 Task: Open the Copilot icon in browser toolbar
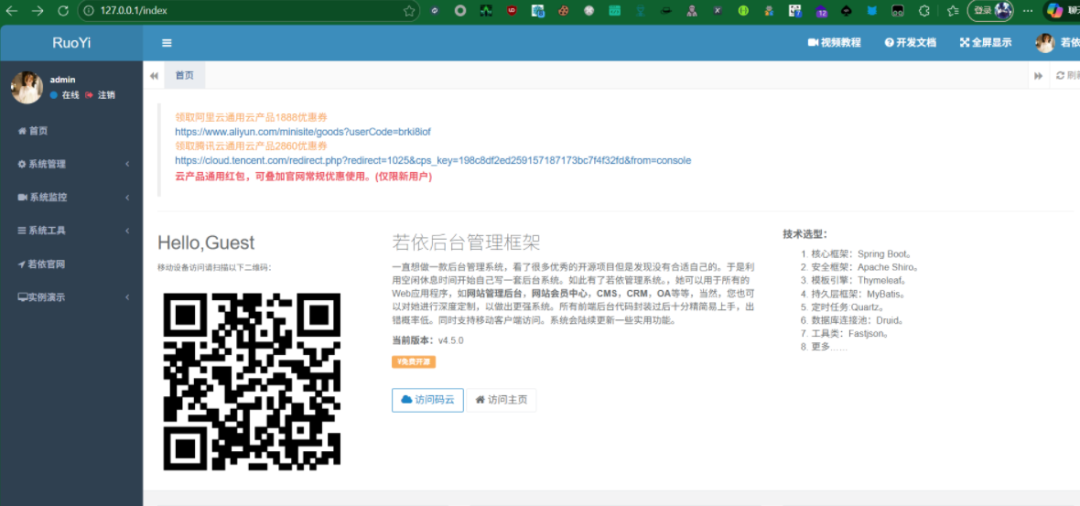1054,11
